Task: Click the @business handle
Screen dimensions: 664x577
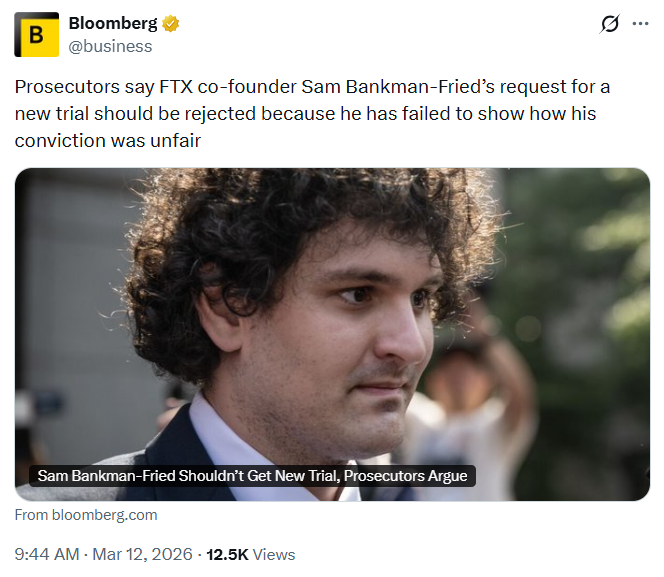Action: (x=110, y=46)
